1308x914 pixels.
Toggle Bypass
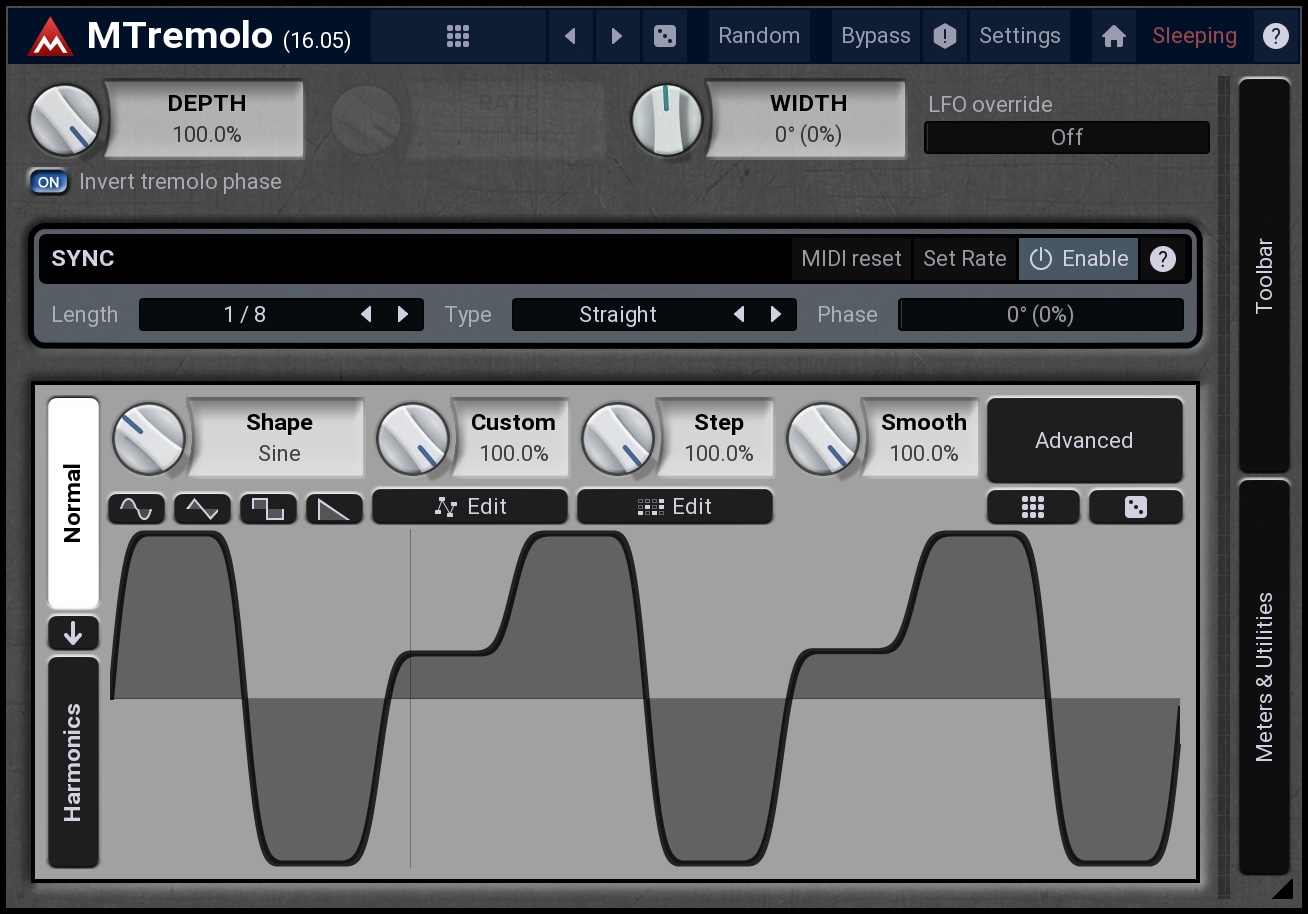[875, 36]
